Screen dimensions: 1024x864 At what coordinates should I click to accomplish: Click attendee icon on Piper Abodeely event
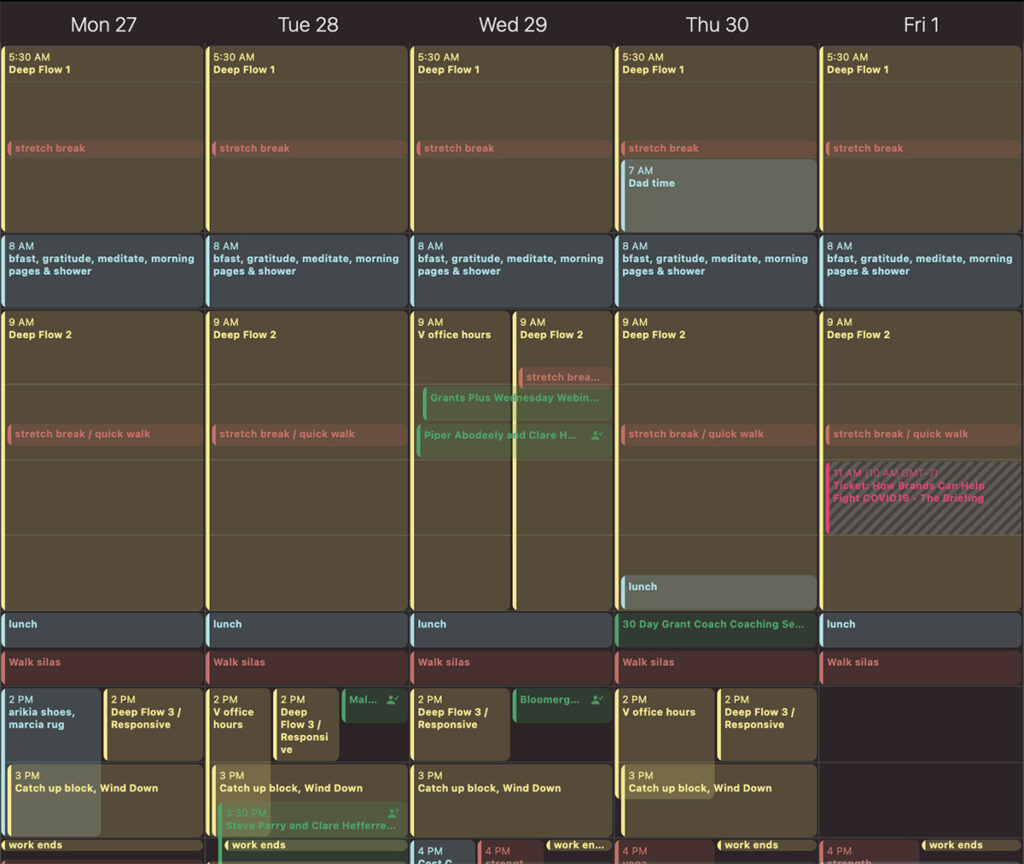pyautogui.click(x=598, y=436)
